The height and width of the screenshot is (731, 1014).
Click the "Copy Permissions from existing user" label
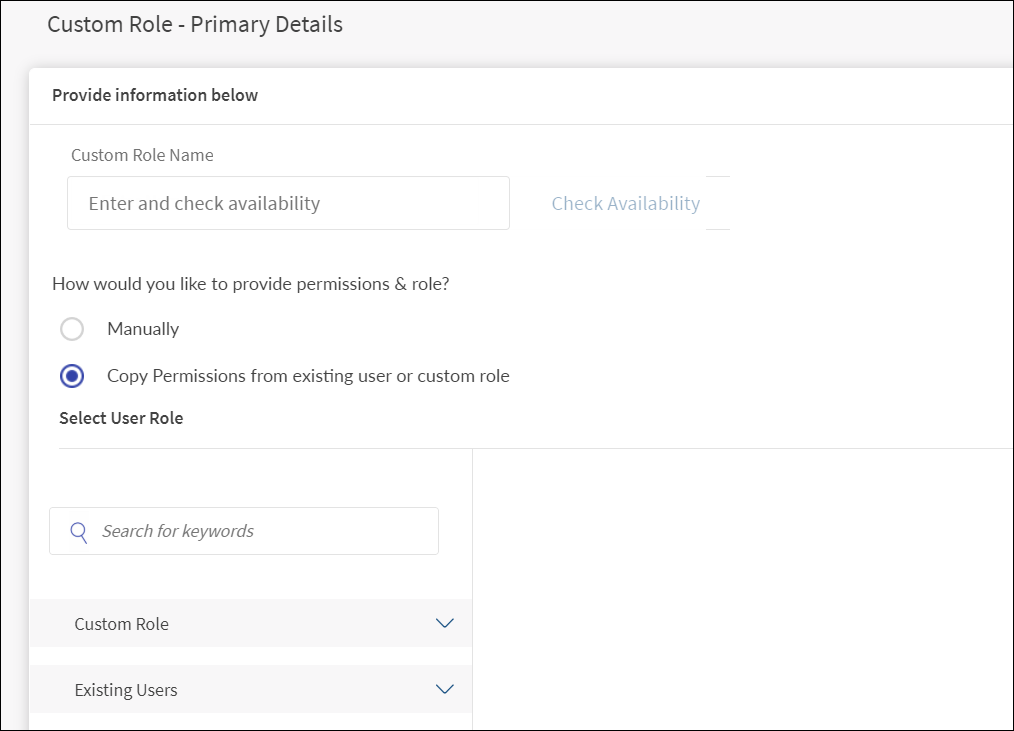pyautogui.click(x=308, y=377)
